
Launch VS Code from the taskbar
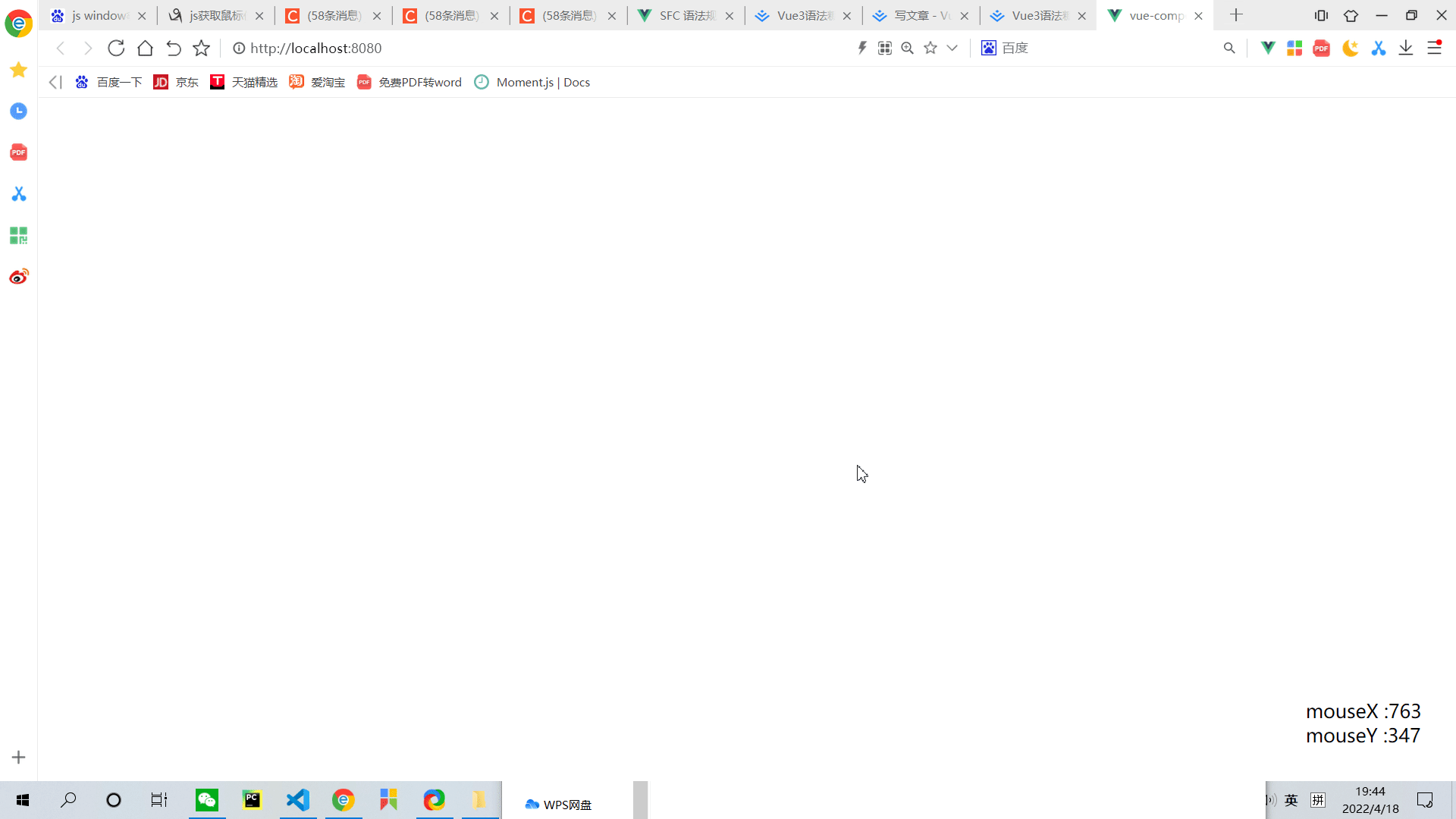tap(298, 800)
